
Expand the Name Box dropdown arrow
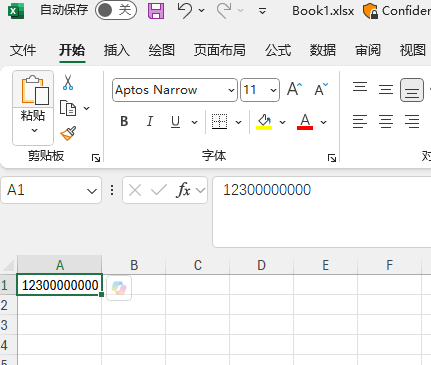92,191
